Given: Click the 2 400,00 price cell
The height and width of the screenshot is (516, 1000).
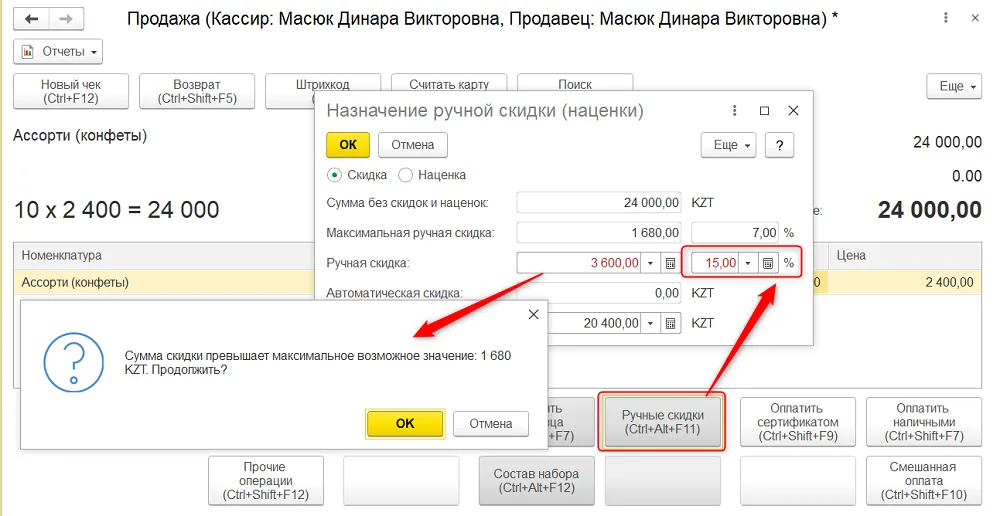Looking at the screenshot, I should 905,282.
